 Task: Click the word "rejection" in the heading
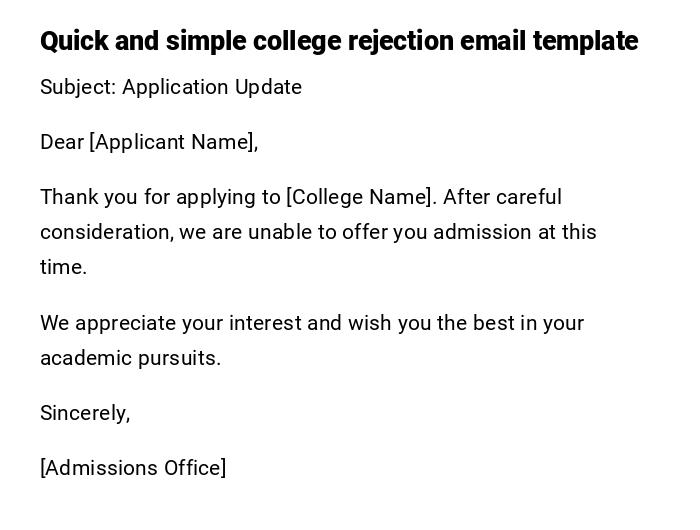(x=399, y=41)
